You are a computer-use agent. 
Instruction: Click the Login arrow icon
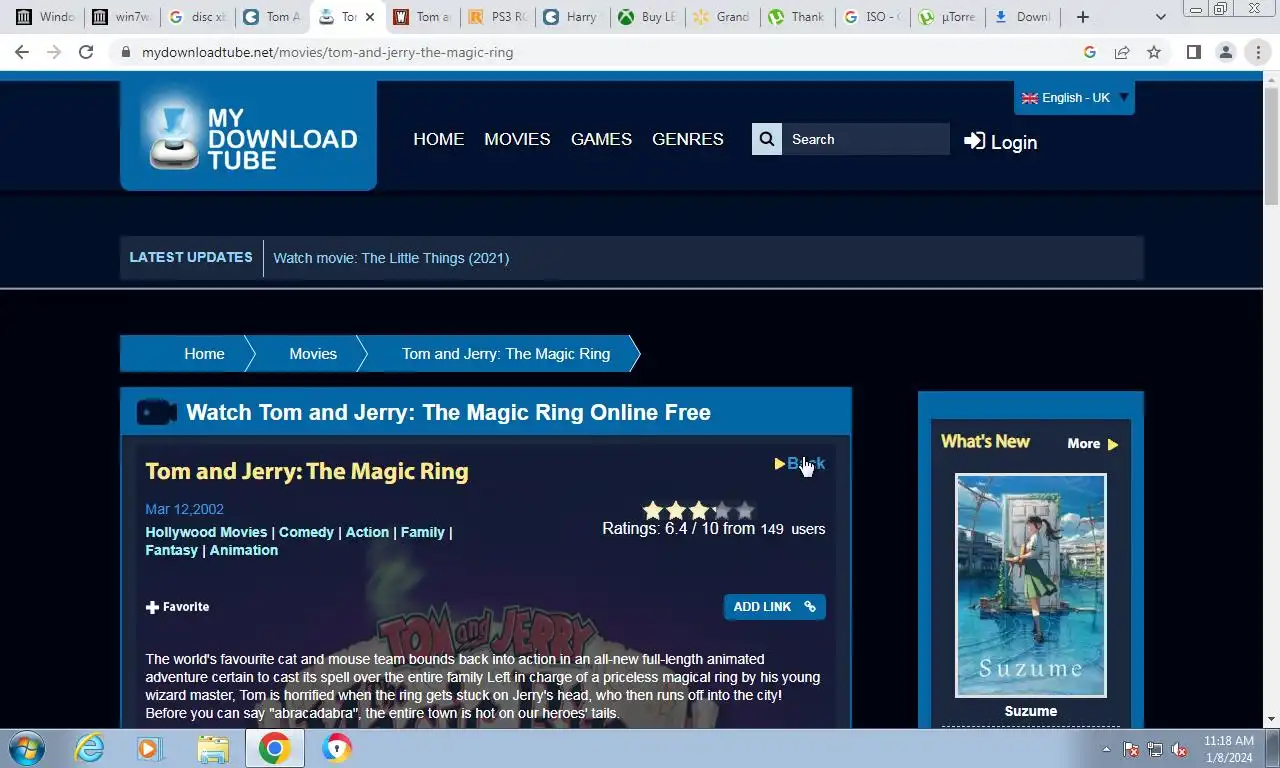[x=974, y=141]
